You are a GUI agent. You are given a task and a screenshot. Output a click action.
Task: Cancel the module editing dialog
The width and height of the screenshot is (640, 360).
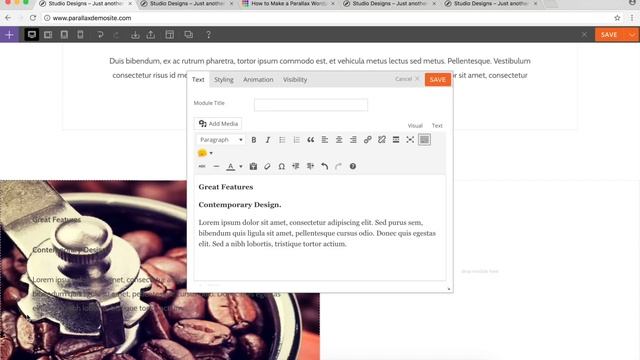(x=407, y=79)
